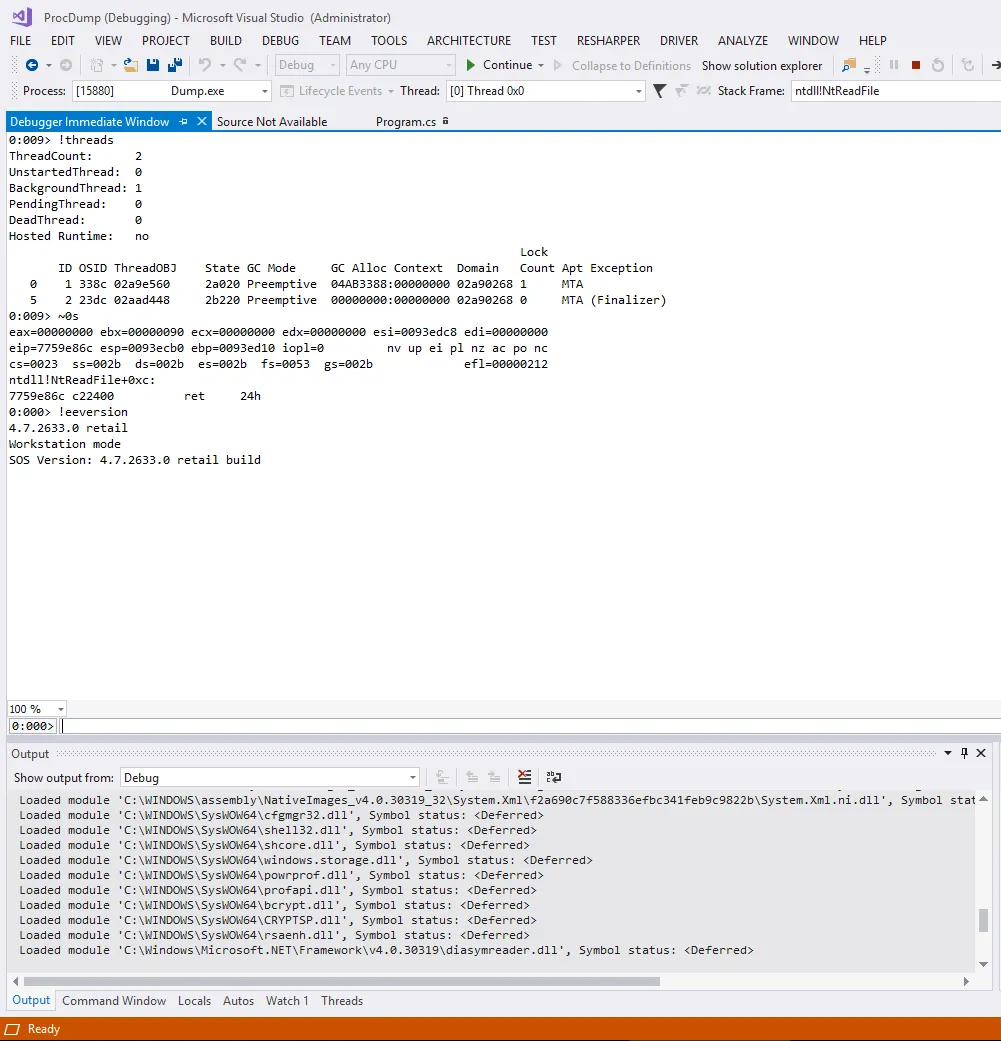Click the Visual Studio logo icon
Viewport: 1001px width, 1041px height.
22,17
